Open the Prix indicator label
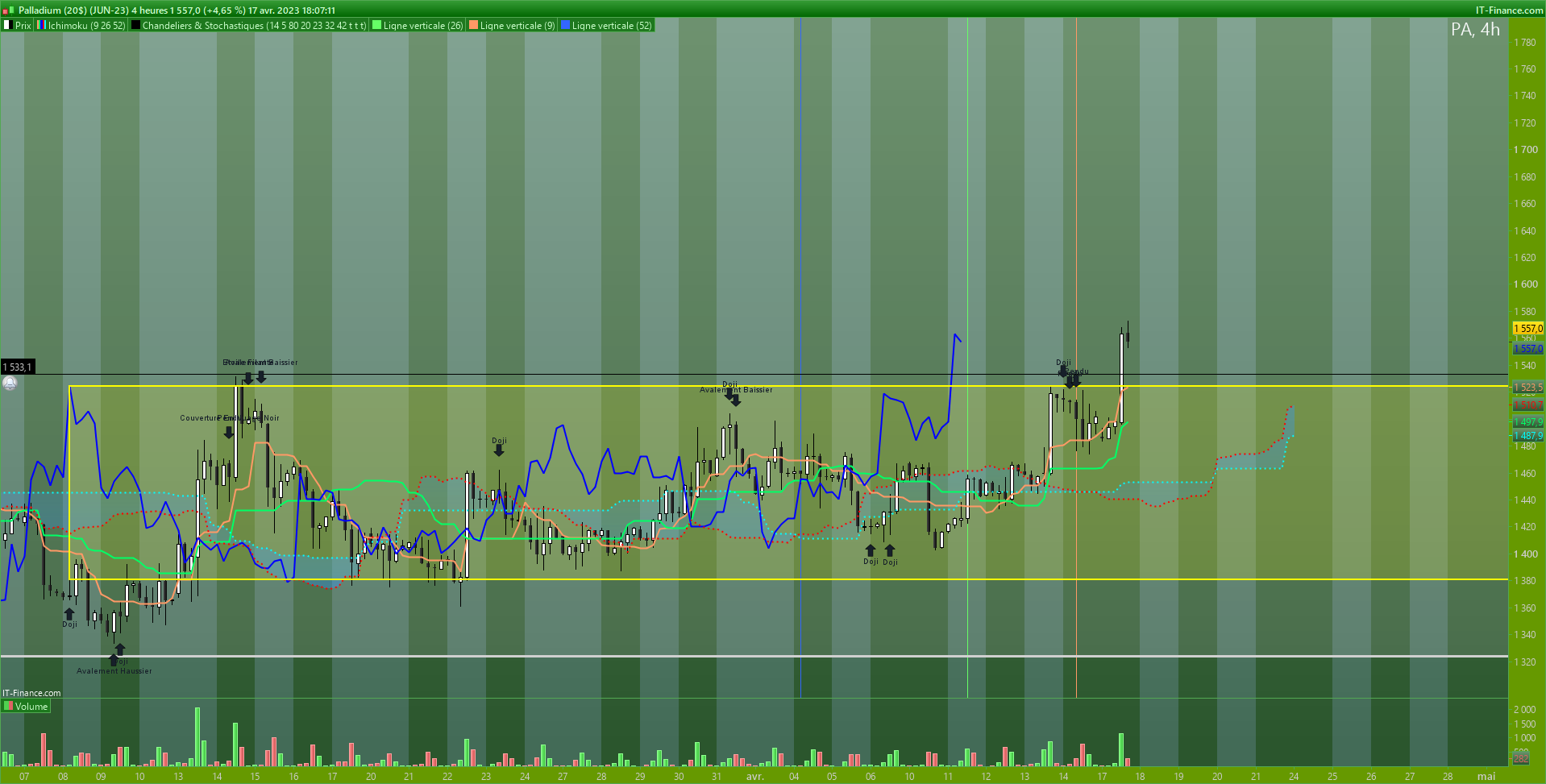Image resolution: width=1546 pixels, height=784 pixels. [x=17, y=26]
